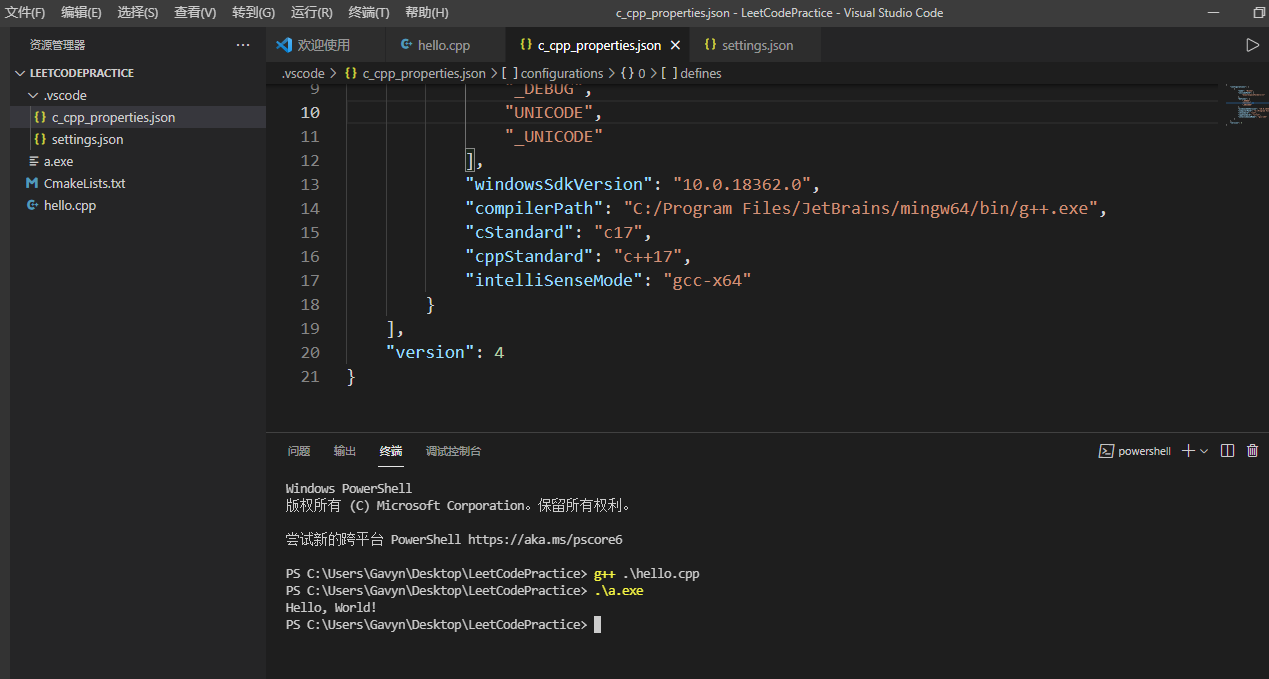Click the editor minimap to navigate
The height and width of the screenshot is (679, 1269).
point(1244,105)
